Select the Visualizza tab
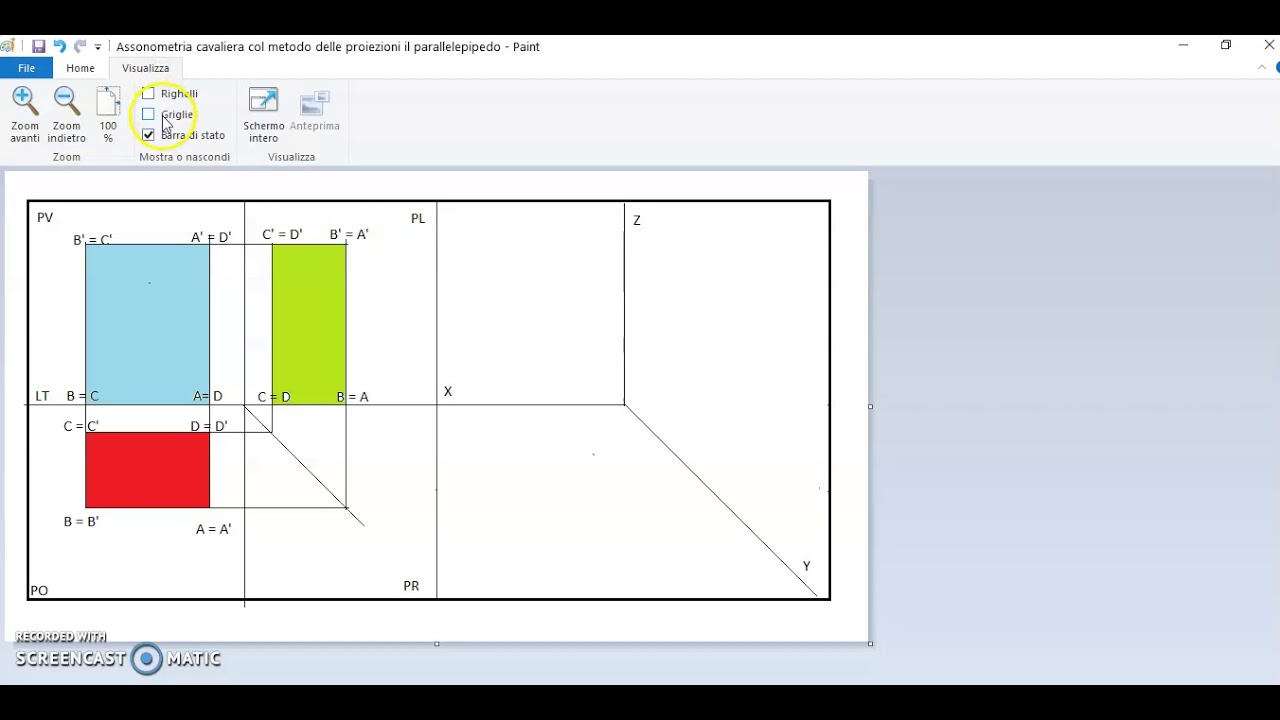The width and height of the screenshot is (1280, 720). [x=146, y=68]
